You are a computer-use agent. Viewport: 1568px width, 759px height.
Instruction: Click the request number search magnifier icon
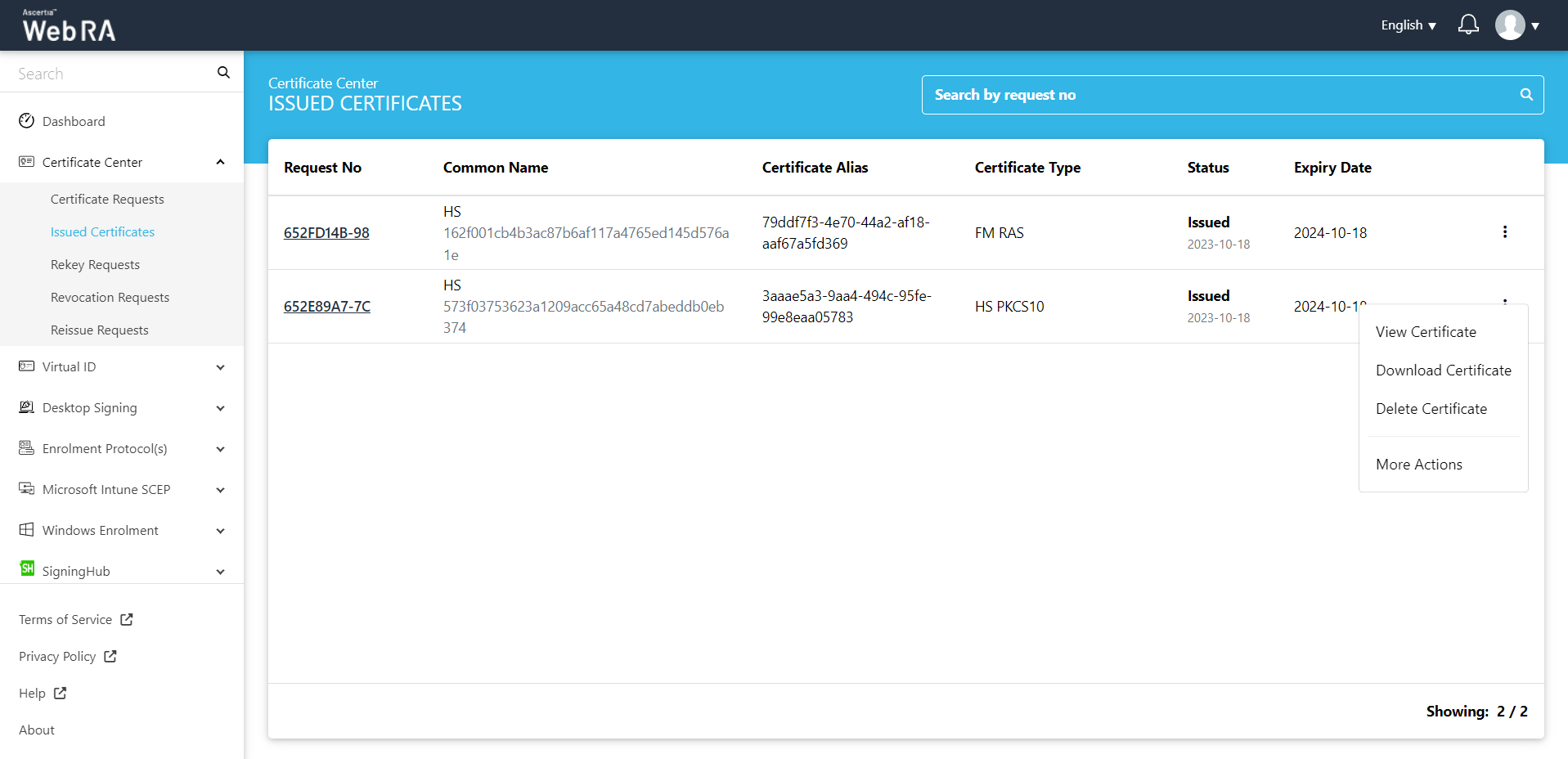tap(1525, 95)
